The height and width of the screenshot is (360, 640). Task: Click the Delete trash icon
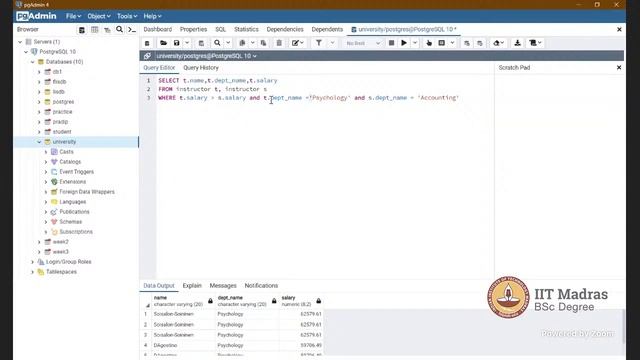click(x=279, y=43)
